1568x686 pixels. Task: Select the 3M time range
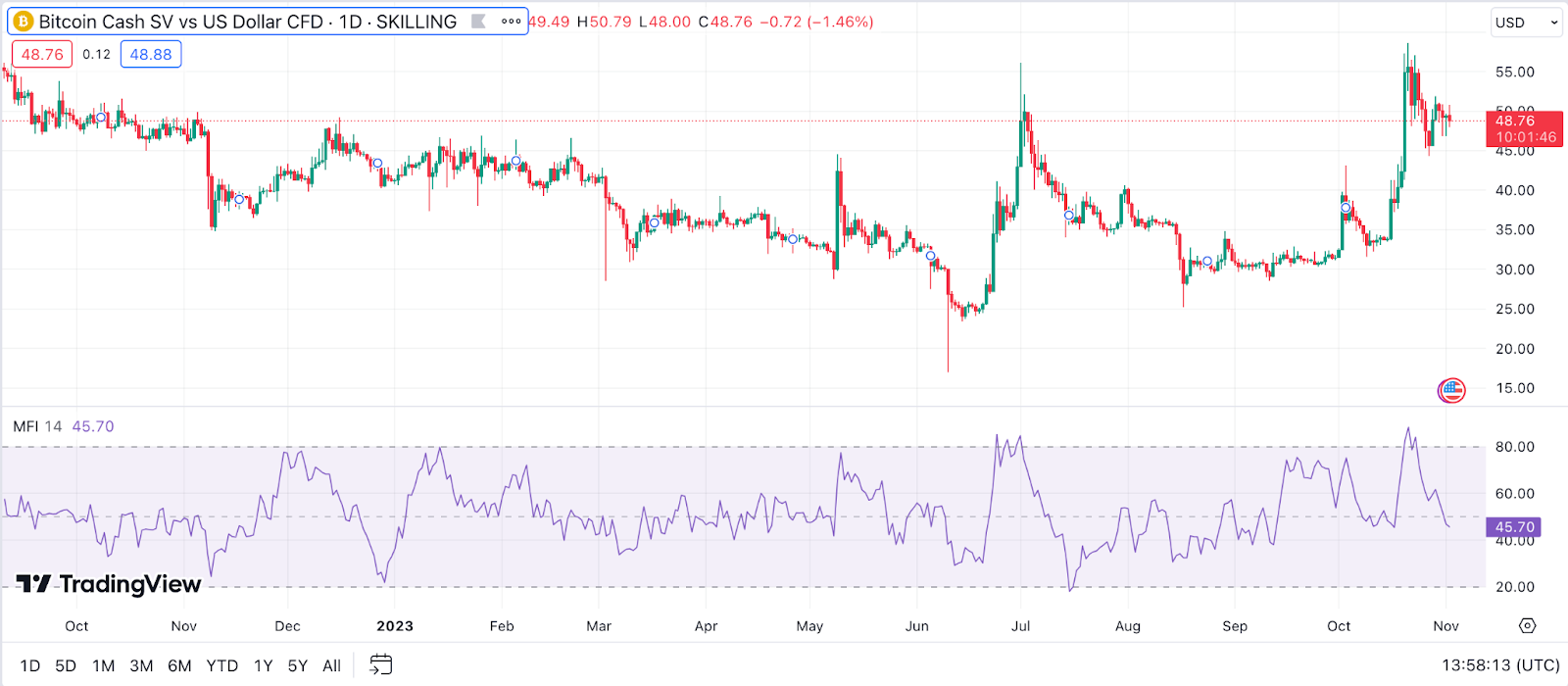[141, 666]
